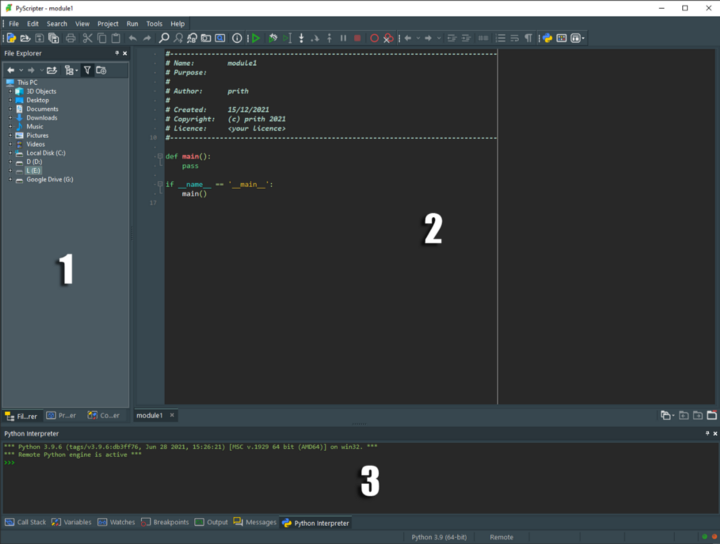Viewport: 720px width, 544px height.
Task: Collapse the def main() code fold
Action: coord(160,156)
